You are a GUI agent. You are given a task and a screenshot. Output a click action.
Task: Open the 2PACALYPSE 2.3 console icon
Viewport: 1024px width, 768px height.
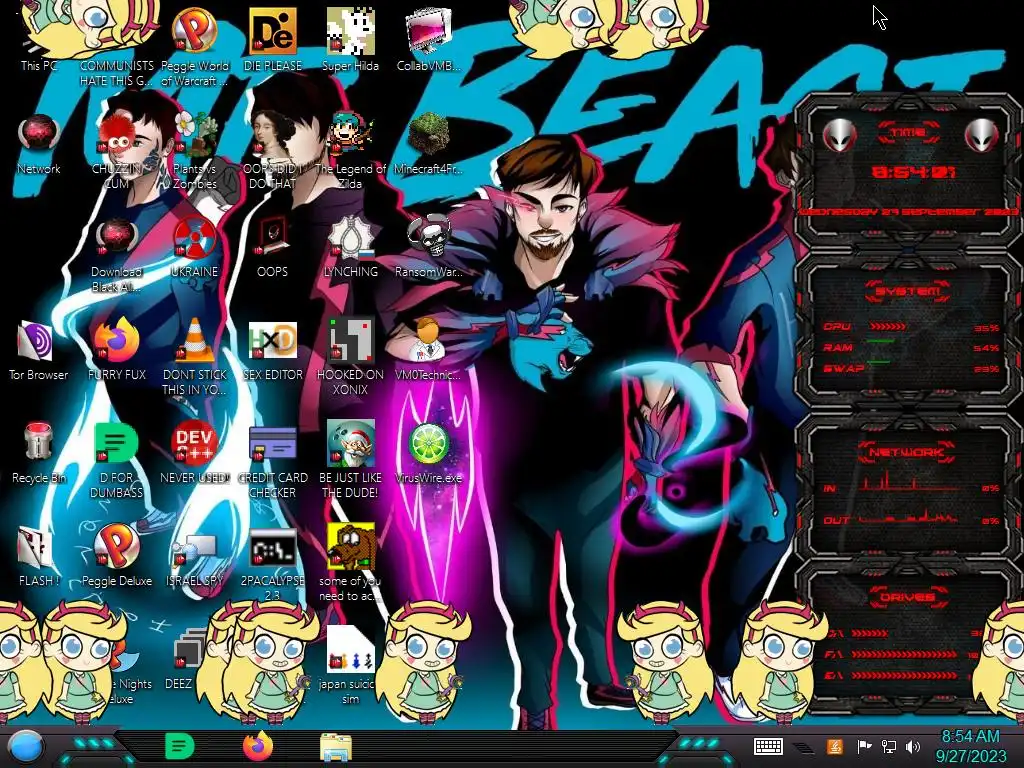272,563
